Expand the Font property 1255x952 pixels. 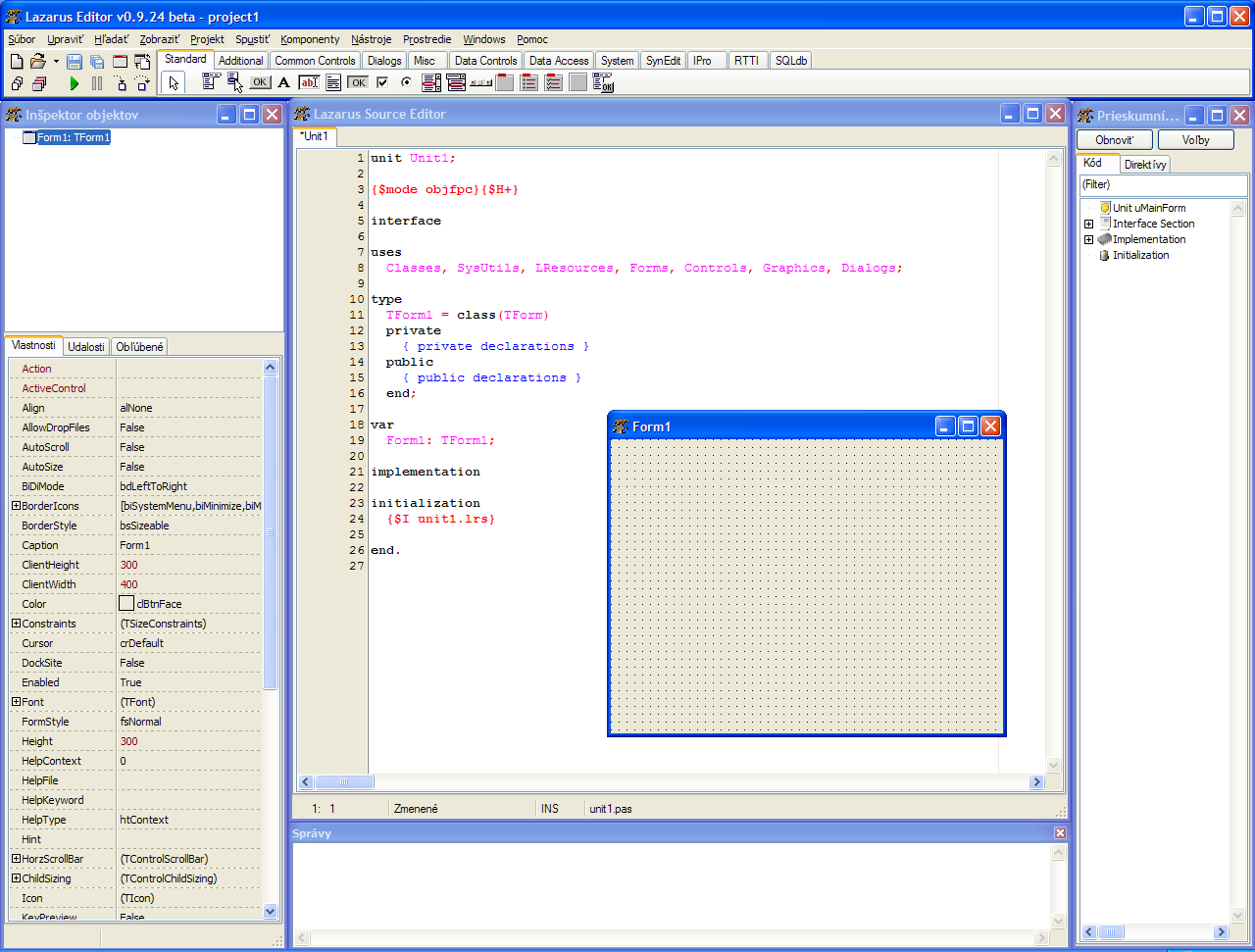pyautogui.click(x=16, y=702)
